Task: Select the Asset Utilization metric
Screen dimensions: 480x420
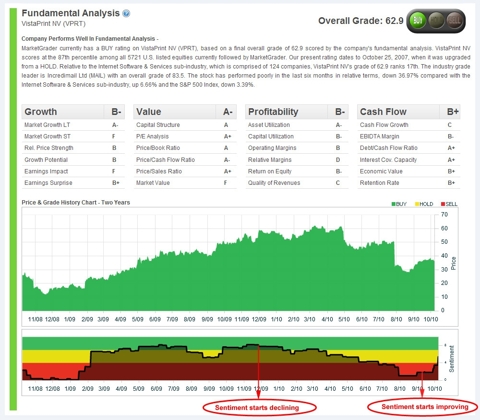Action: click(297, 125)
